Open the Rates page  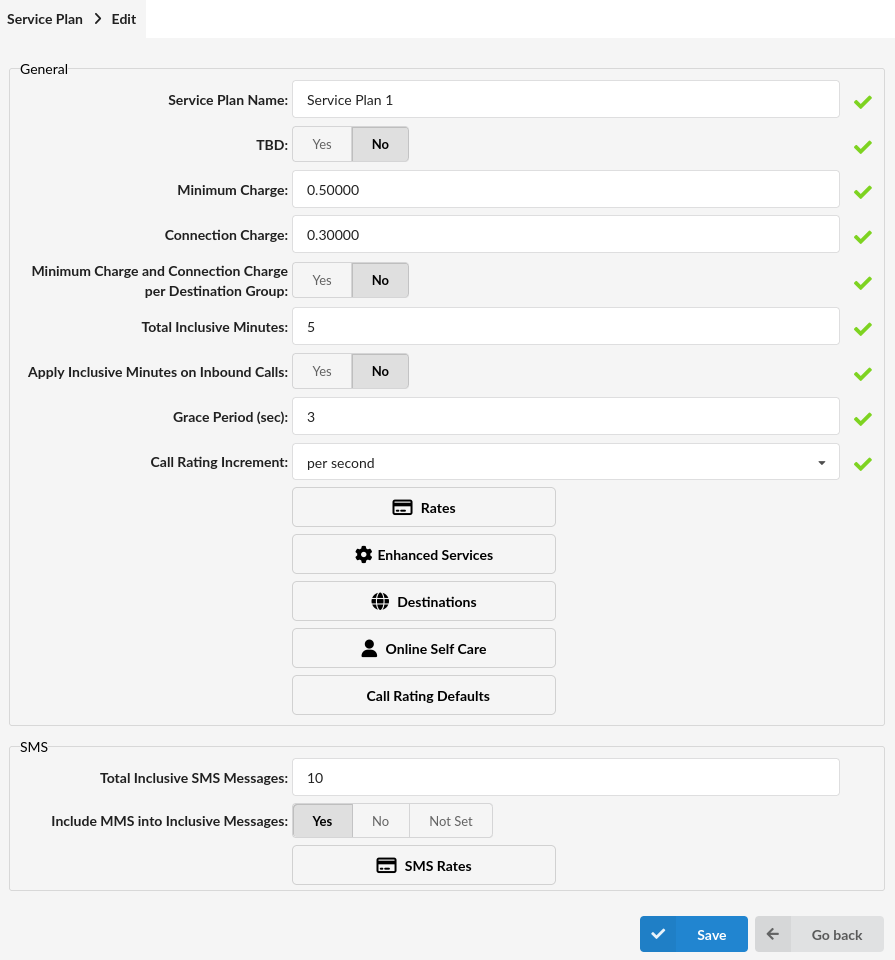tap(424, 508)
